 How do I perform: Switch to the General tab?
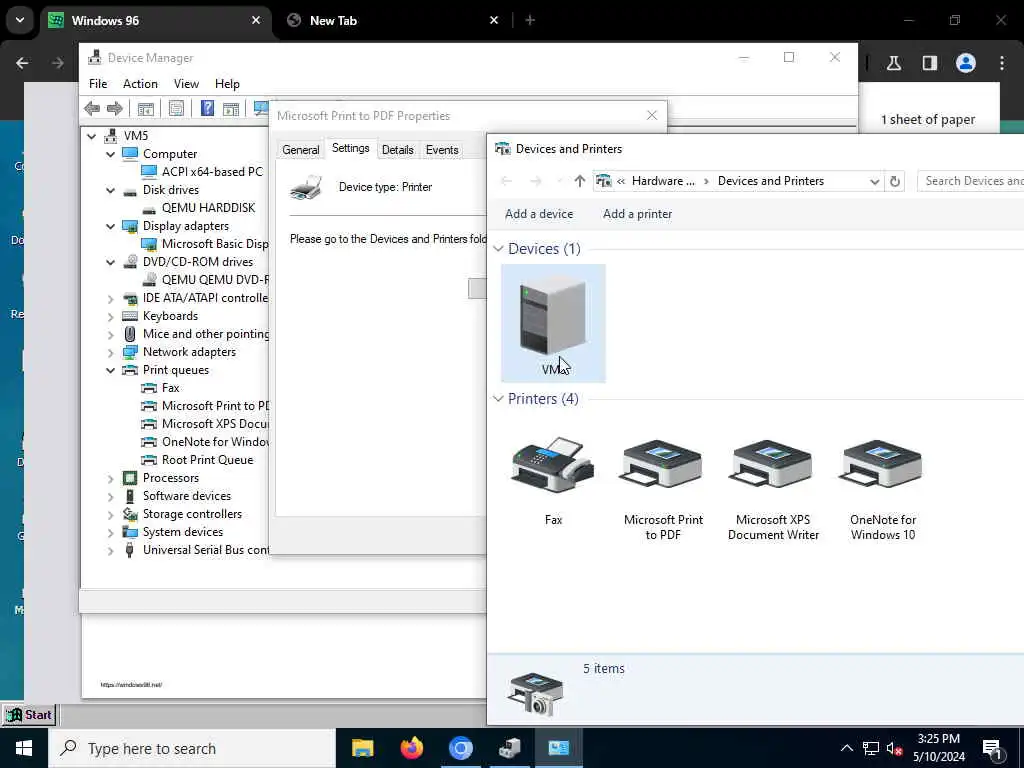point(300,150)
